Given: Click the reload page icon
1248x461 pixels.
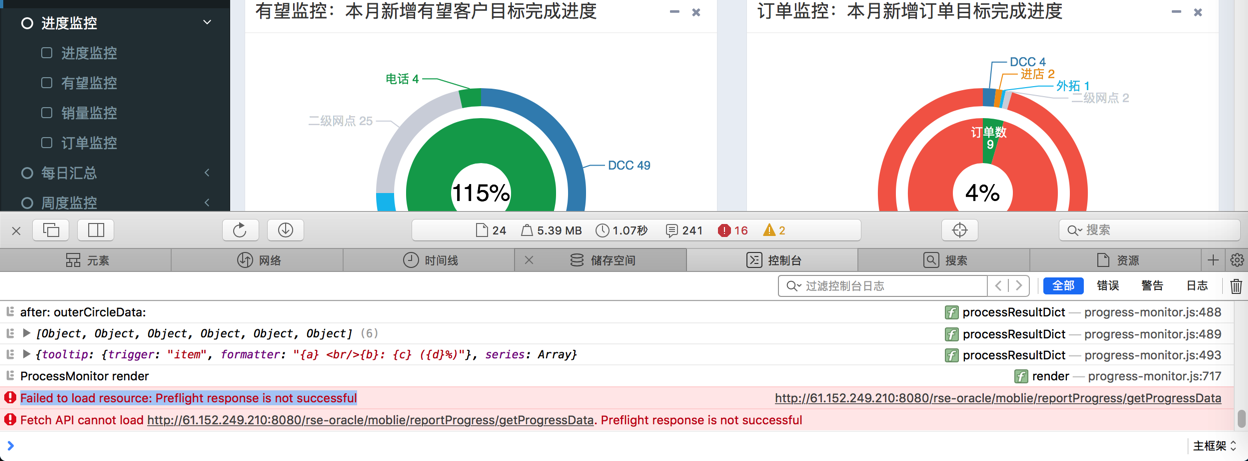Looking at the screenshot, I should point(240,230).
